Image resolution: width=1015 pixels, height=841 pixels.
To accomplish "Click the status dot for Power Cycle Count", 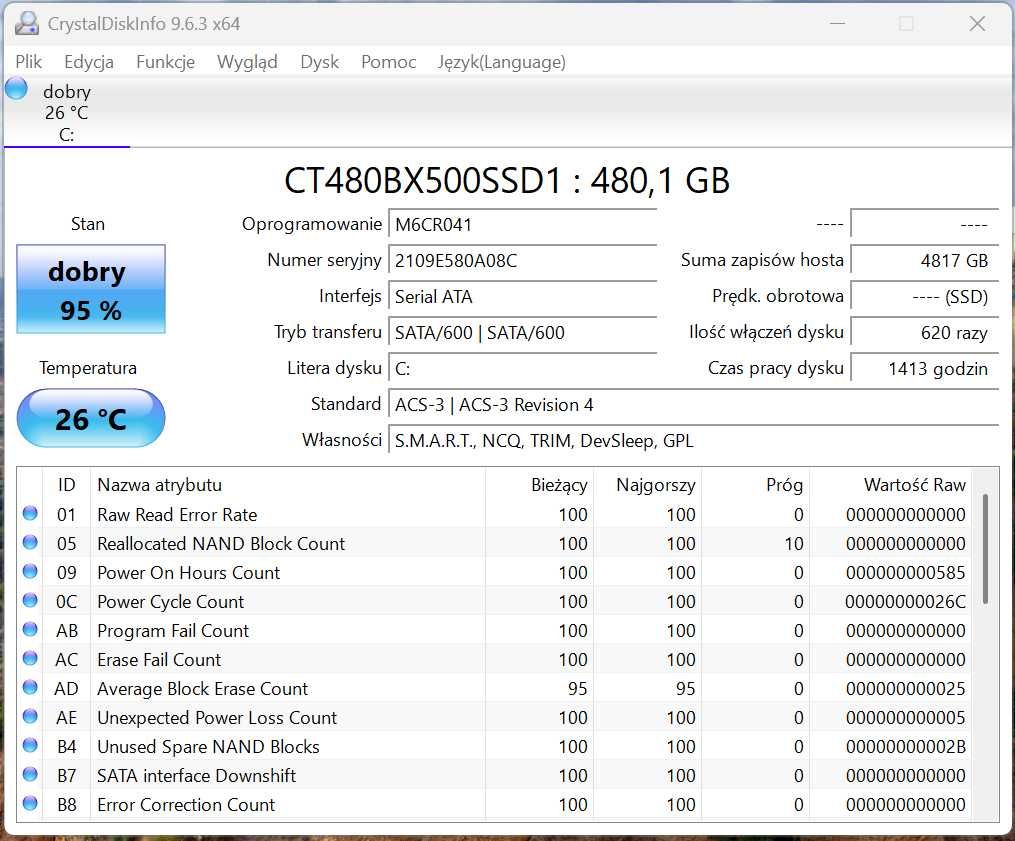I will pos(30,600).
